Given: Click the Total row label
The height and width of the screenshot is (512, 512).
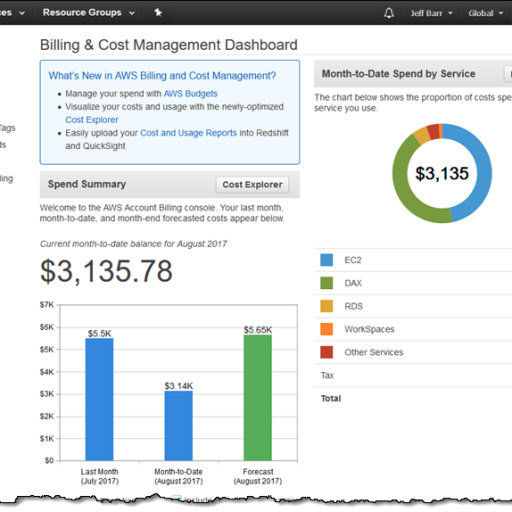Looking at the screenshot, I should pos(331,398).
